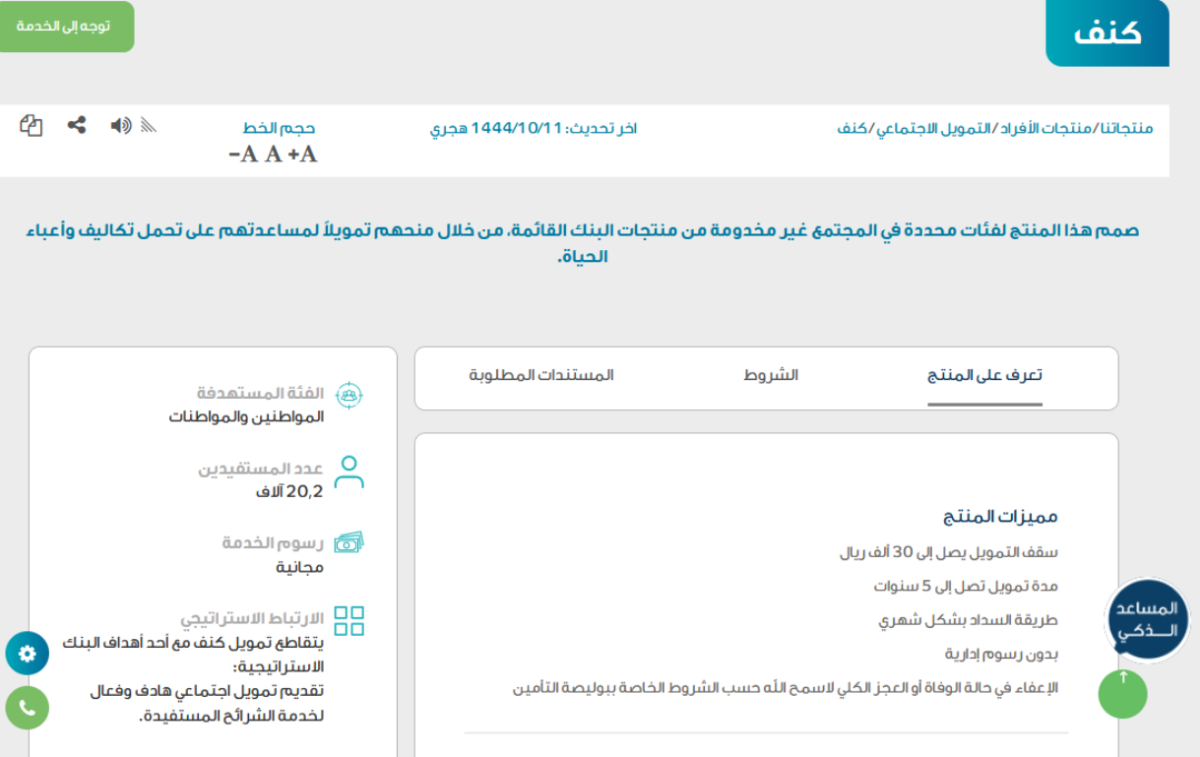Click the copy page icon
Viewport: 1200px width, 757px height.
pyautogui.click(x=31, y=126)
